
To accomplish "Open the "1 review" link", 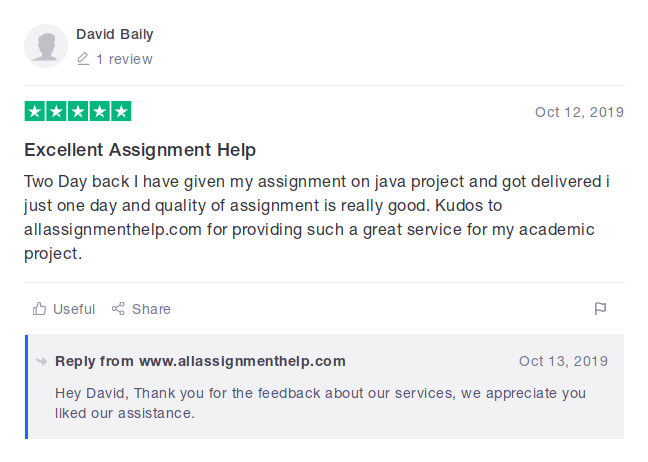I will click(124, 59).
